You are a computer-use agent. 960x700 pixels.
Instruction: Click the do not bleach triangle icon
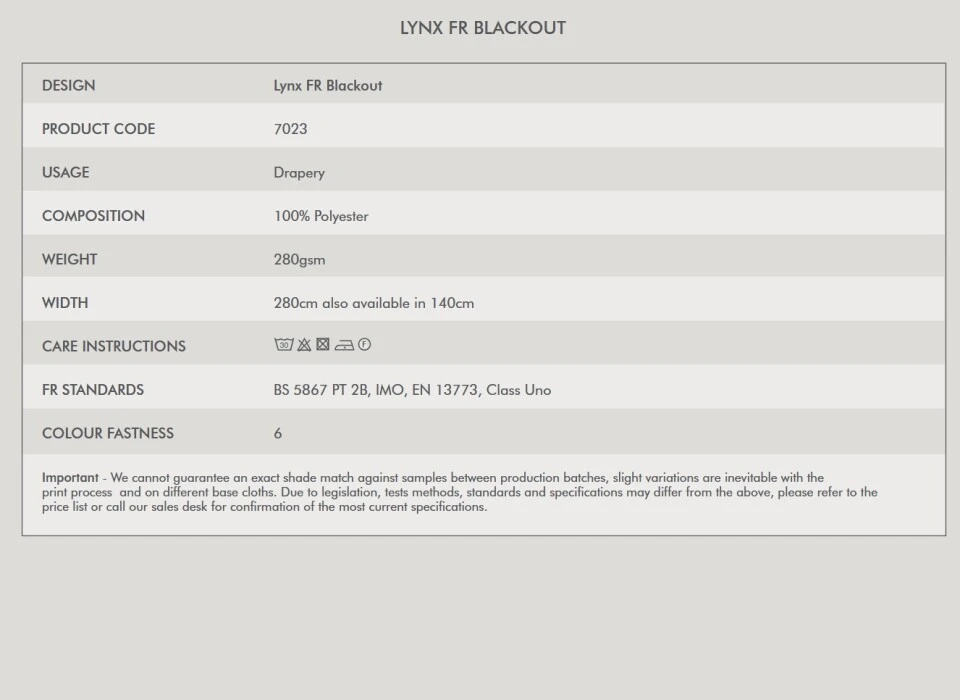coord(304,345)
